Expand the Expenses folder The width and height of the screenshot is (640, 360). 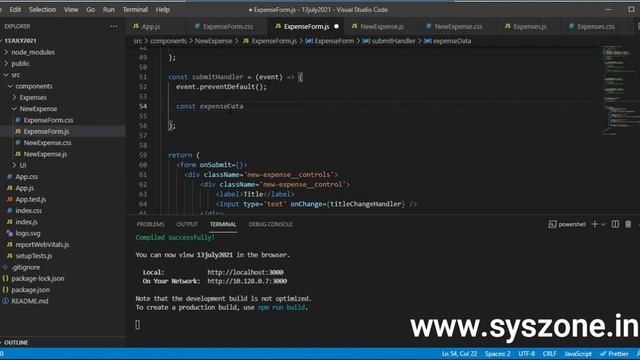(x=33, y=98)
